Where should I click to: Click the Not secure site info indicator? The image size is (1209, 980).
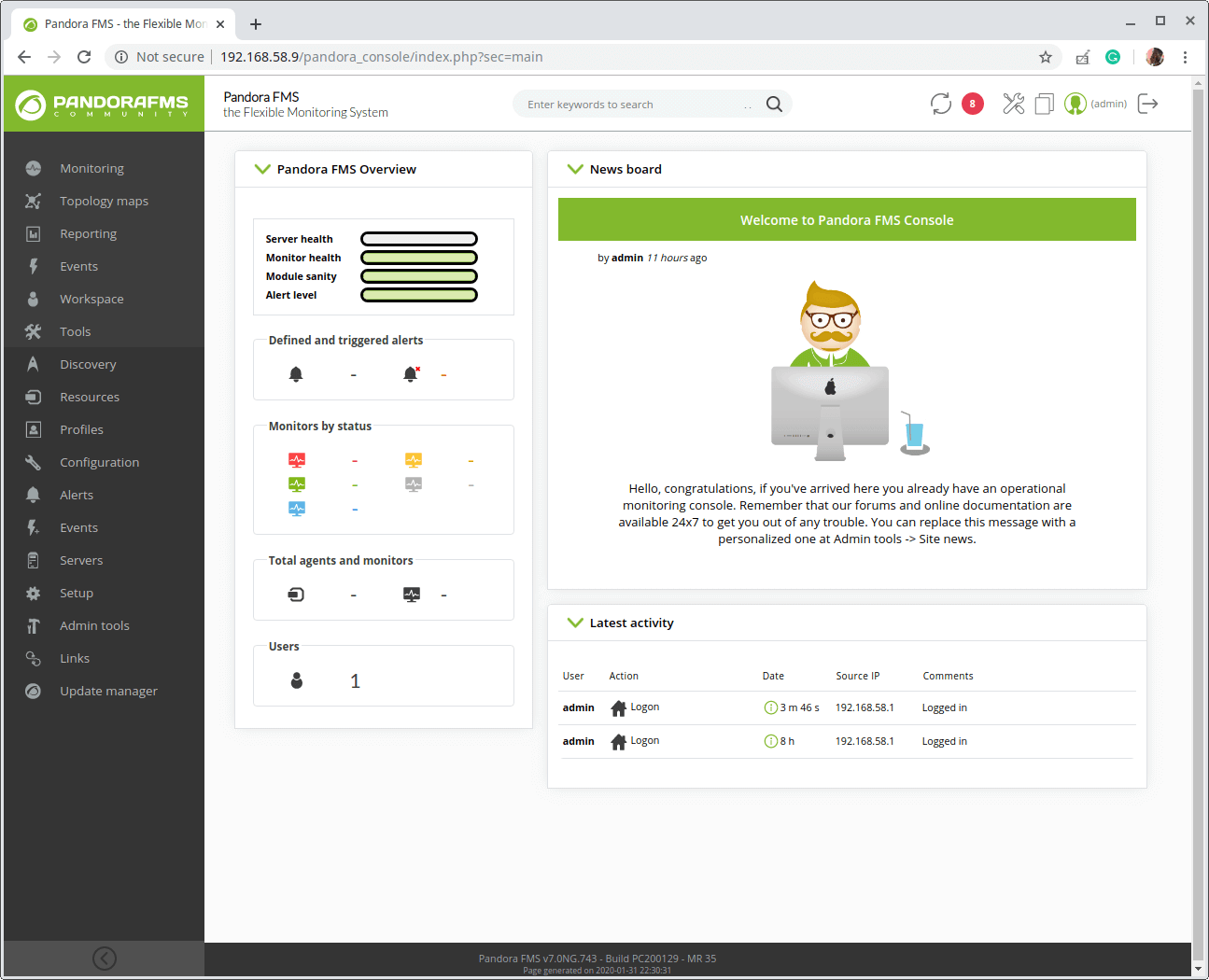(x=160, y=57)
